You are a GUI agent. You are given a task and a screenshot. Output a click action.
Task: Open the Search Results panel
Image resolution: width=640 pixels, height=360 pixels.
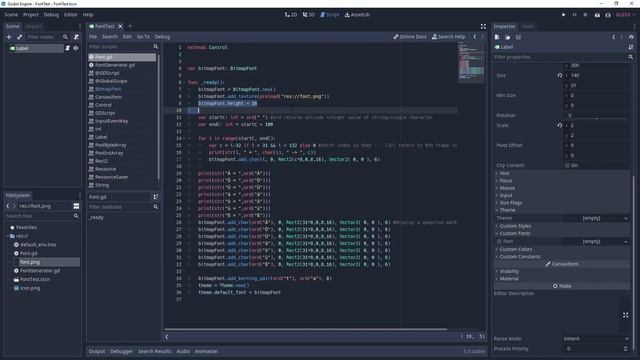coord(154,351)
